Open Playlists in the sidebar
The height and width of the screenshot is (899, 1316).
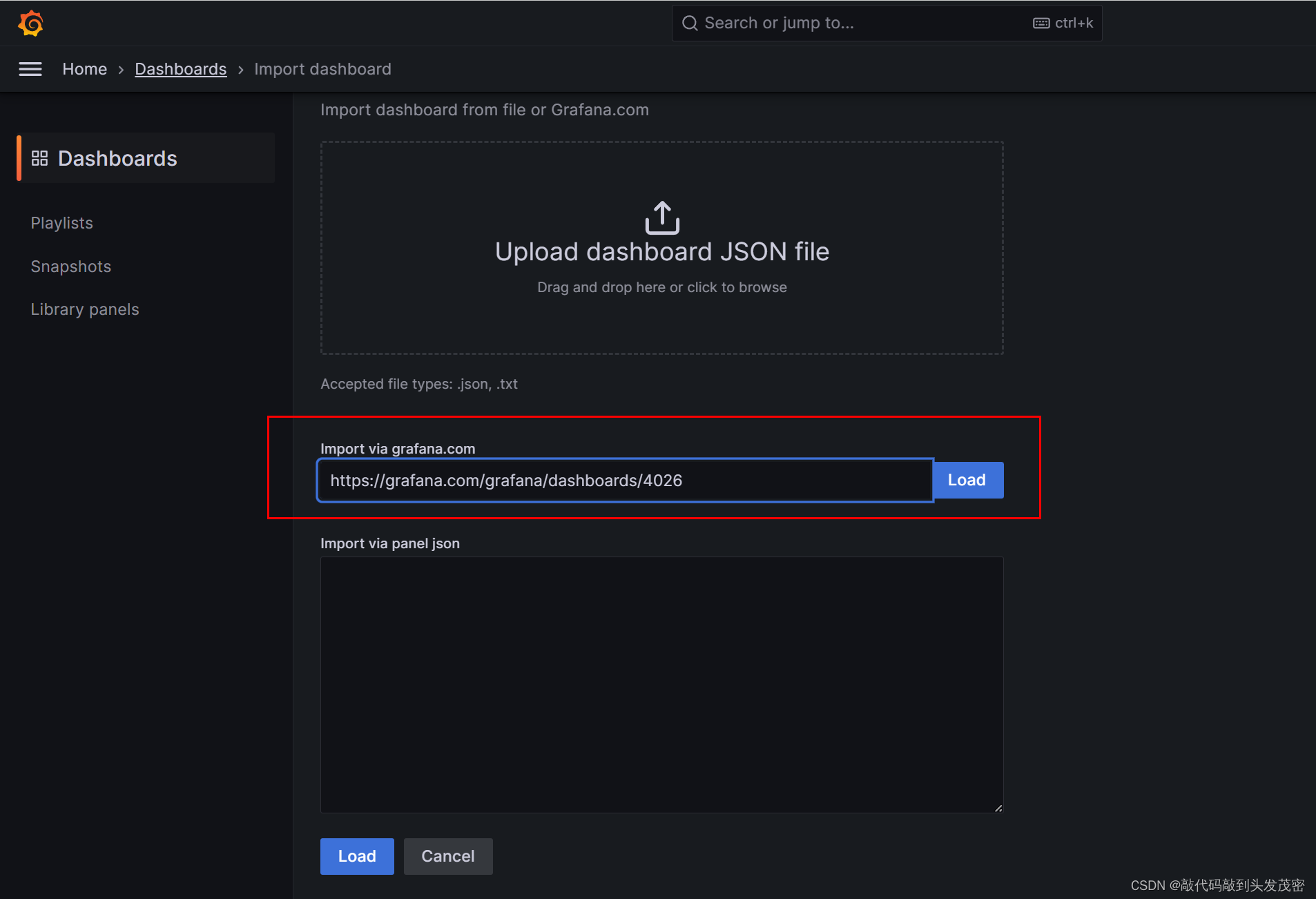[x=62, y=223]
